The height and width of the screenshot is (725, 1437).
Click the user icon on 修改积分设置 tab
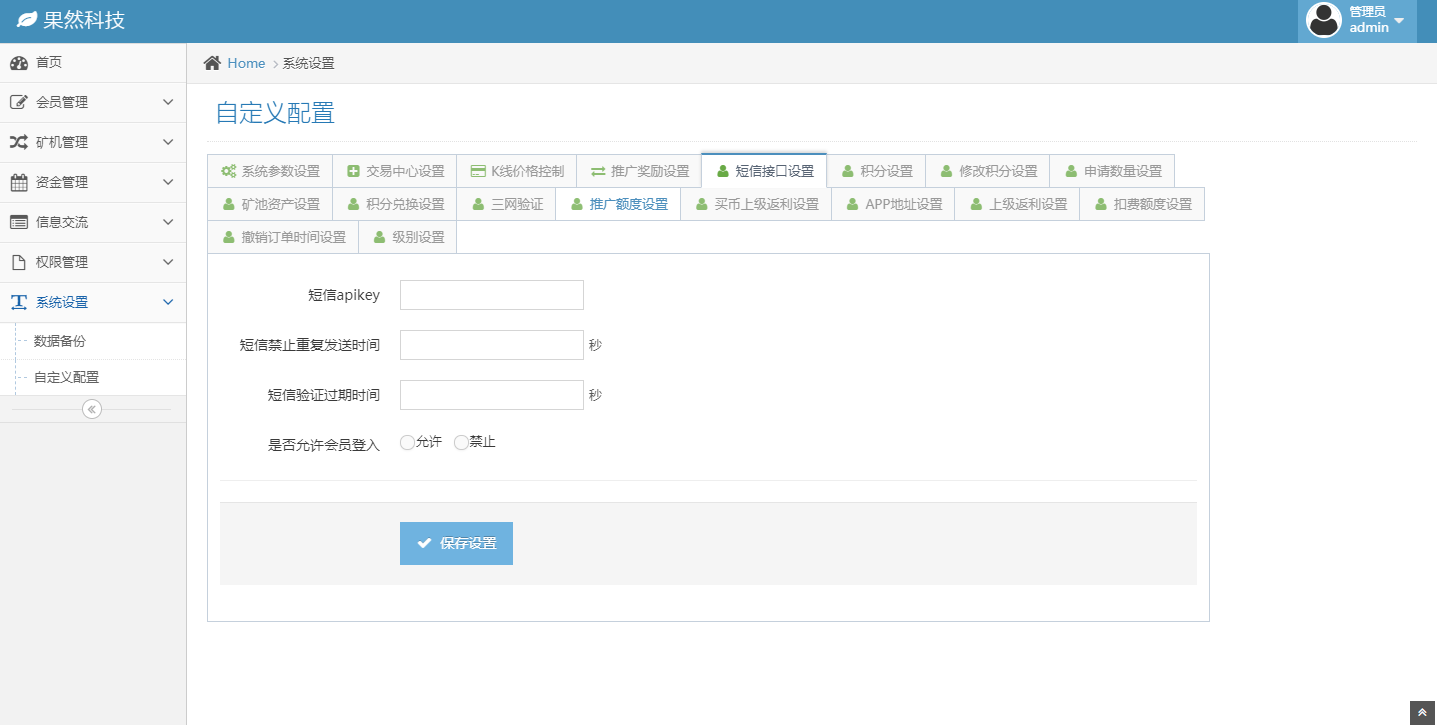tap(946, 171)
